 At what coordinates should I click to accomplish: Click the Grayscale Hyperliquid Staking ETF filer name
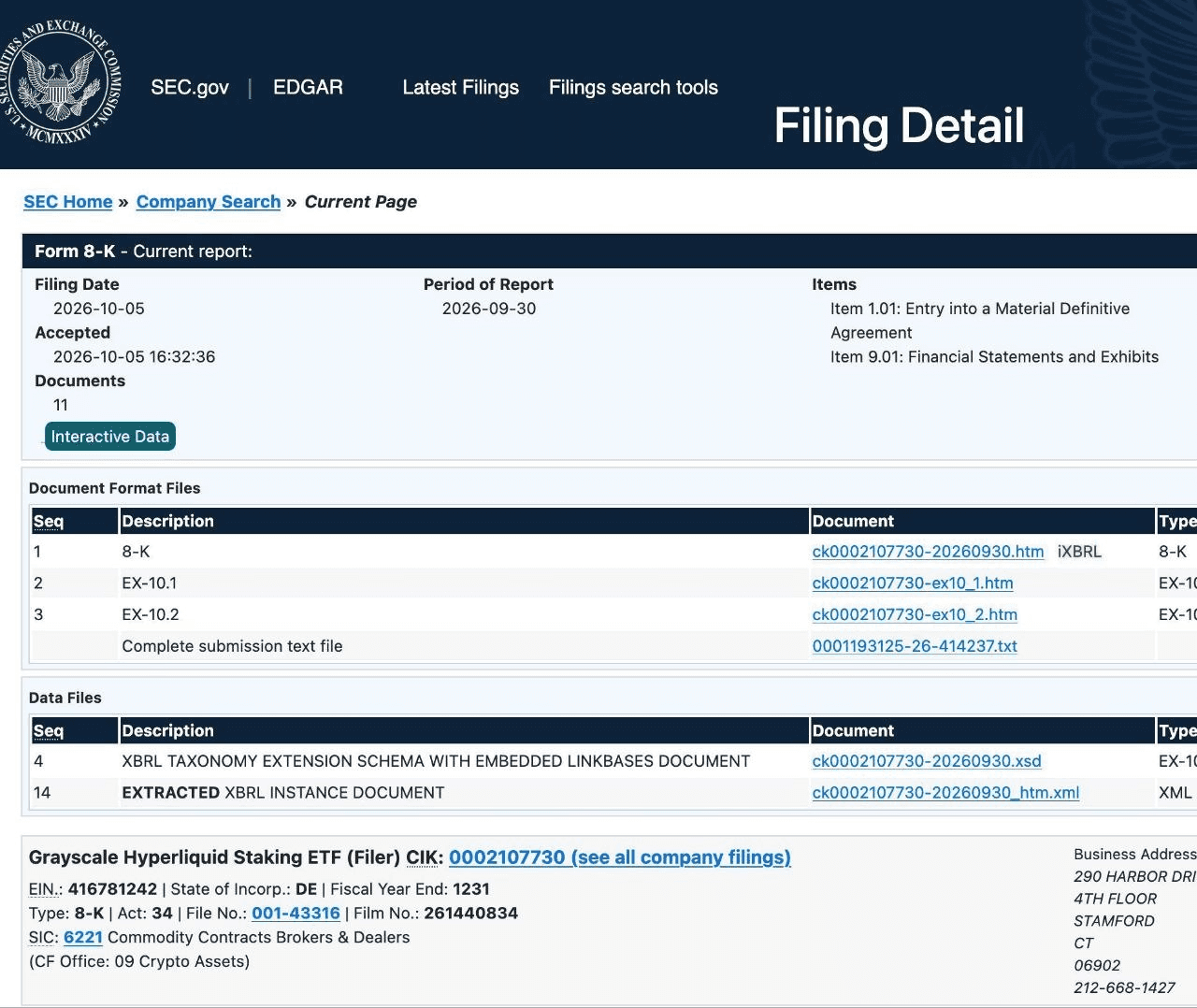click(x=185, y=857)
